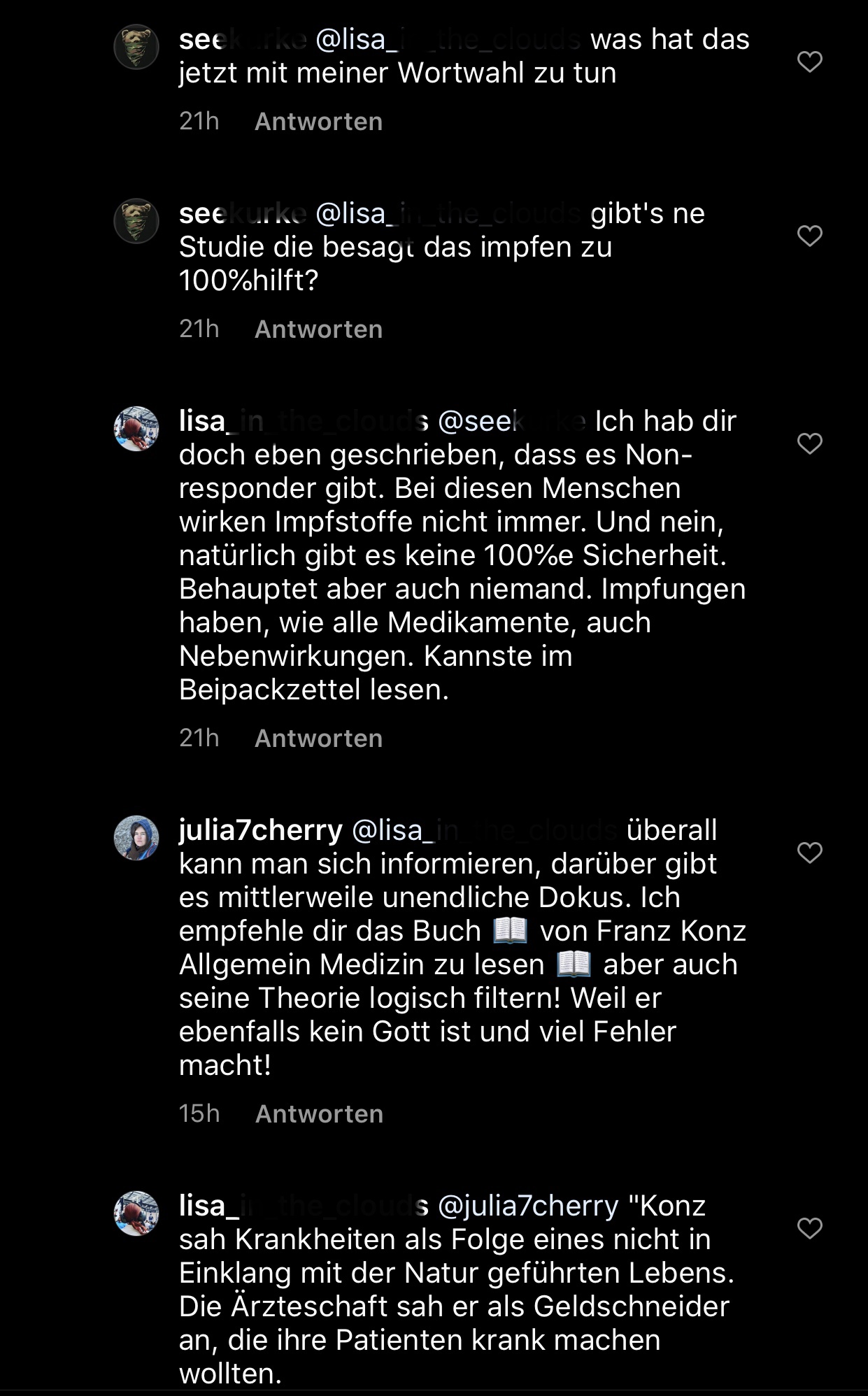
Task: Like the "Wortwahl" comment with the heart
Action: pos(809,62)
